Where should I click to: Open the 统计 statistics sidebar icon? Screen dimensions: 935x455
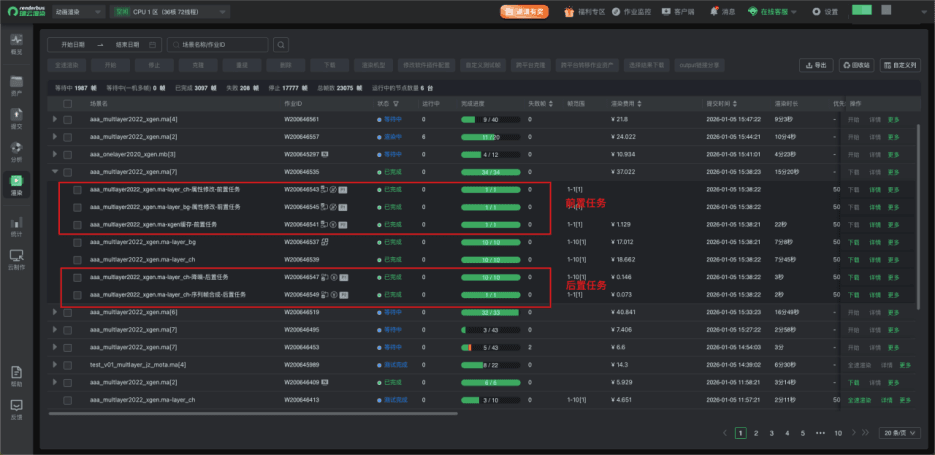click(x=16, y=225)
